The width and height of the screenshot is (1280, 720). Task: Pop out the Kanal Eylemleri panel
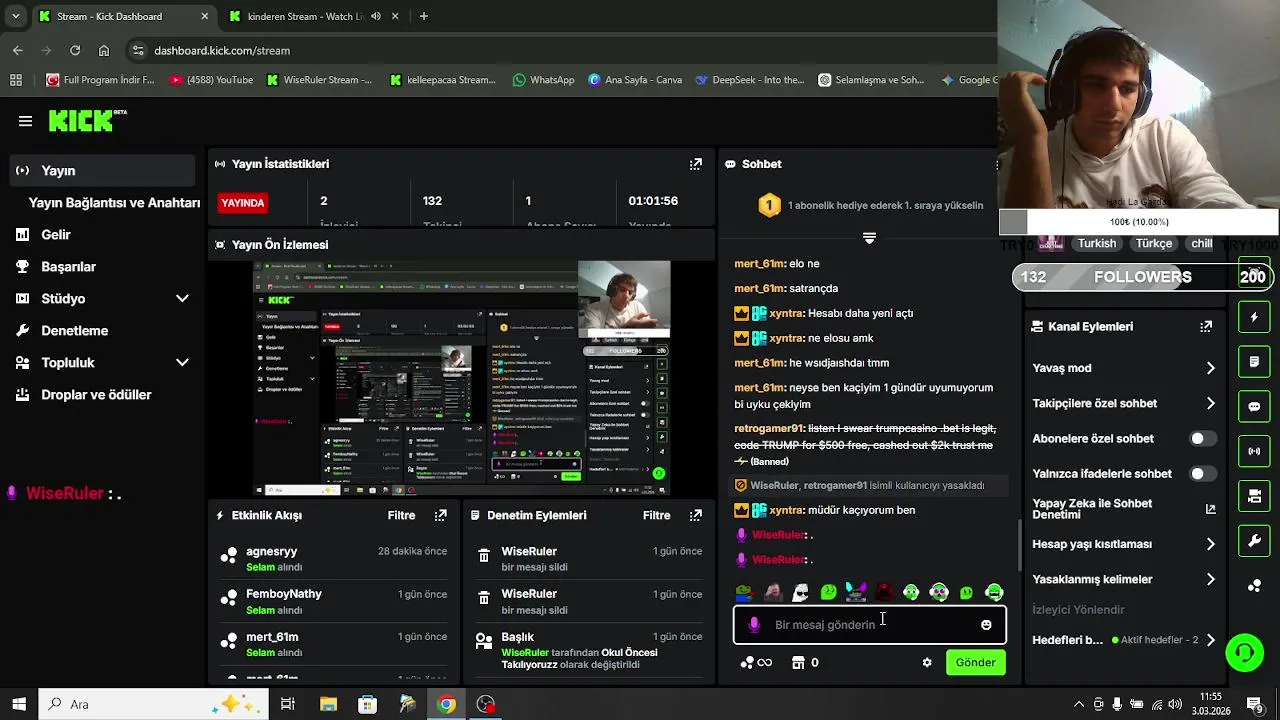[1206, 326]
